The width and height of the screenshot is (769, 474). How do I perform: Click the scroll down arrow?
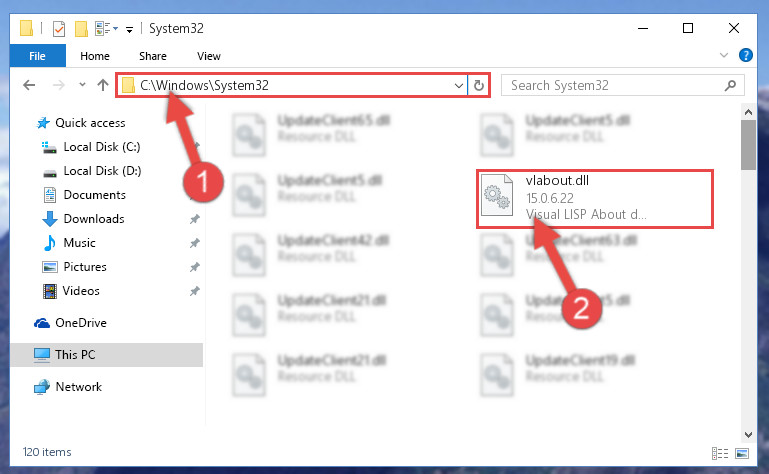coord(748,434)
